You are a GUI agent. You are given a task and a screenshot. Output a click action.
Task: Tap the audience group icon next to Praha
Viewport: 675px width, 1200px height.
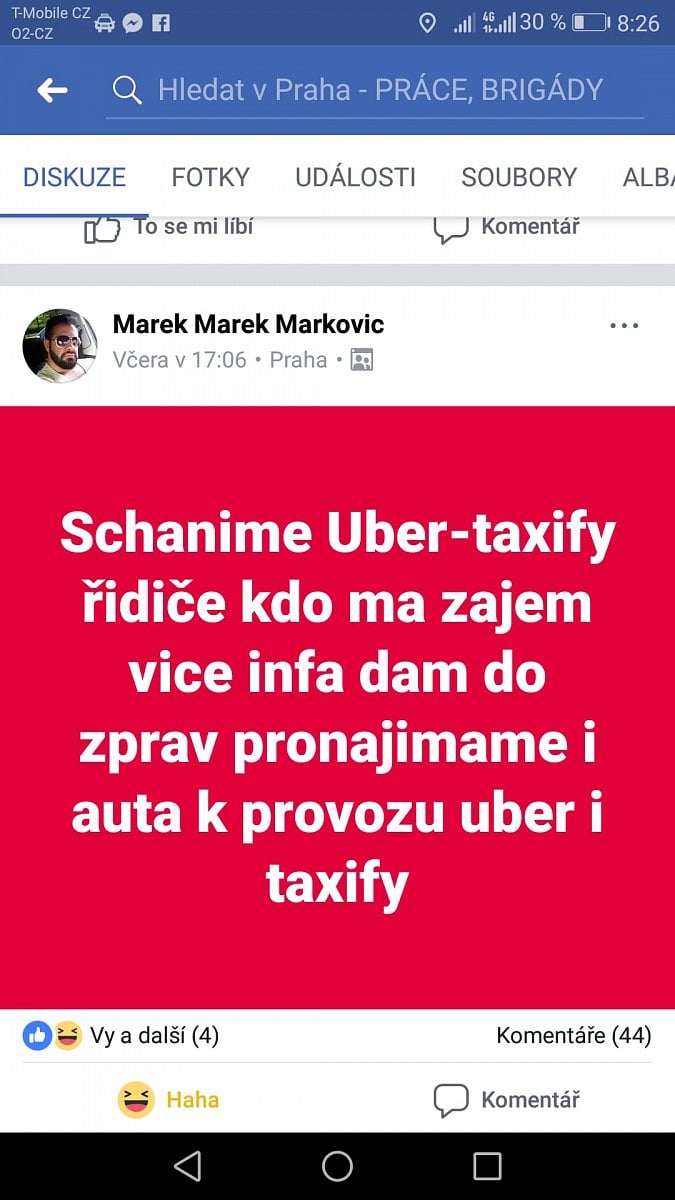[x=362, y=360]
